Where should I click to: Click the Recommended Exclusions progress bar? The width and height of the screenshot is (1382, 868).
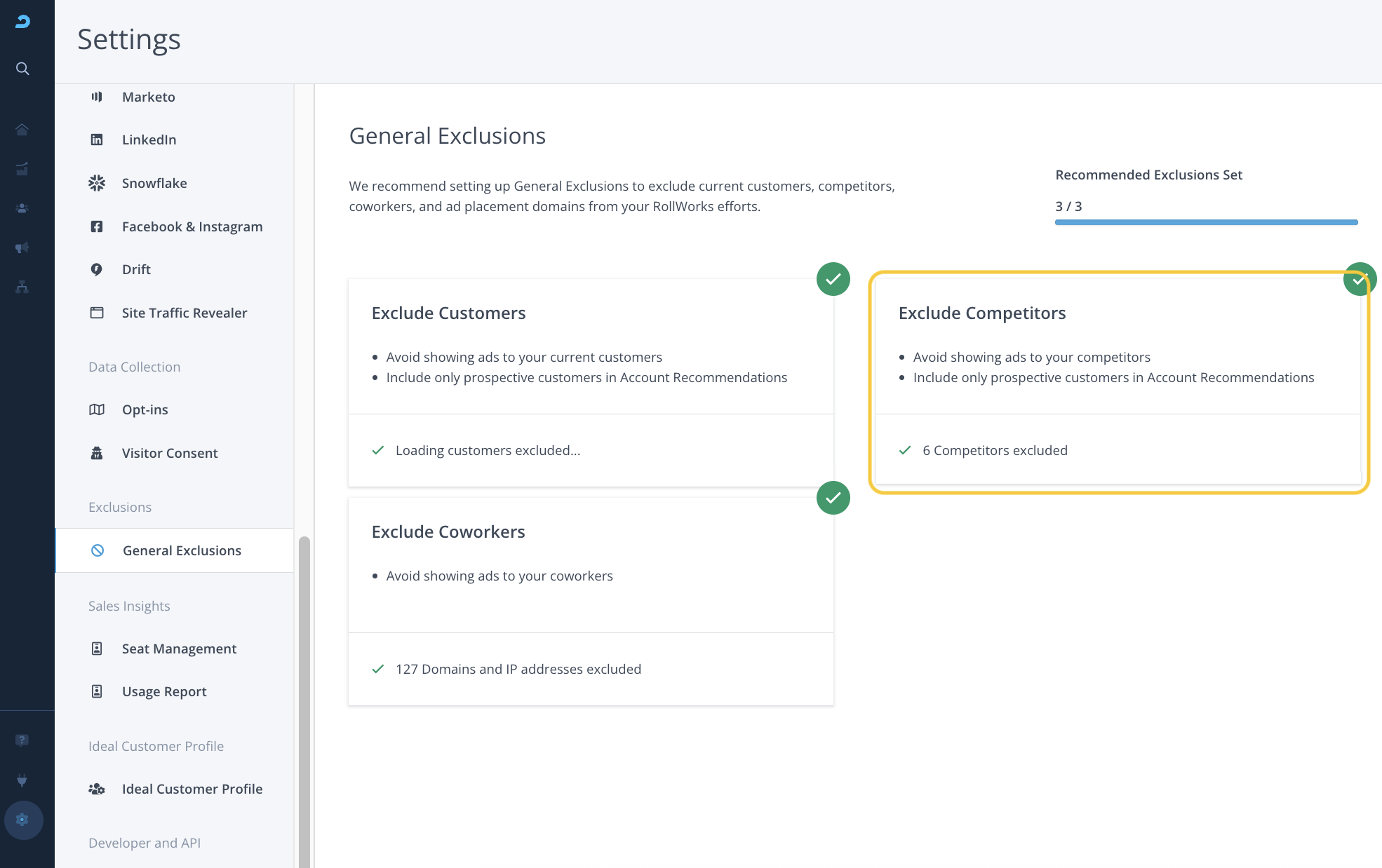(1206, 222)
